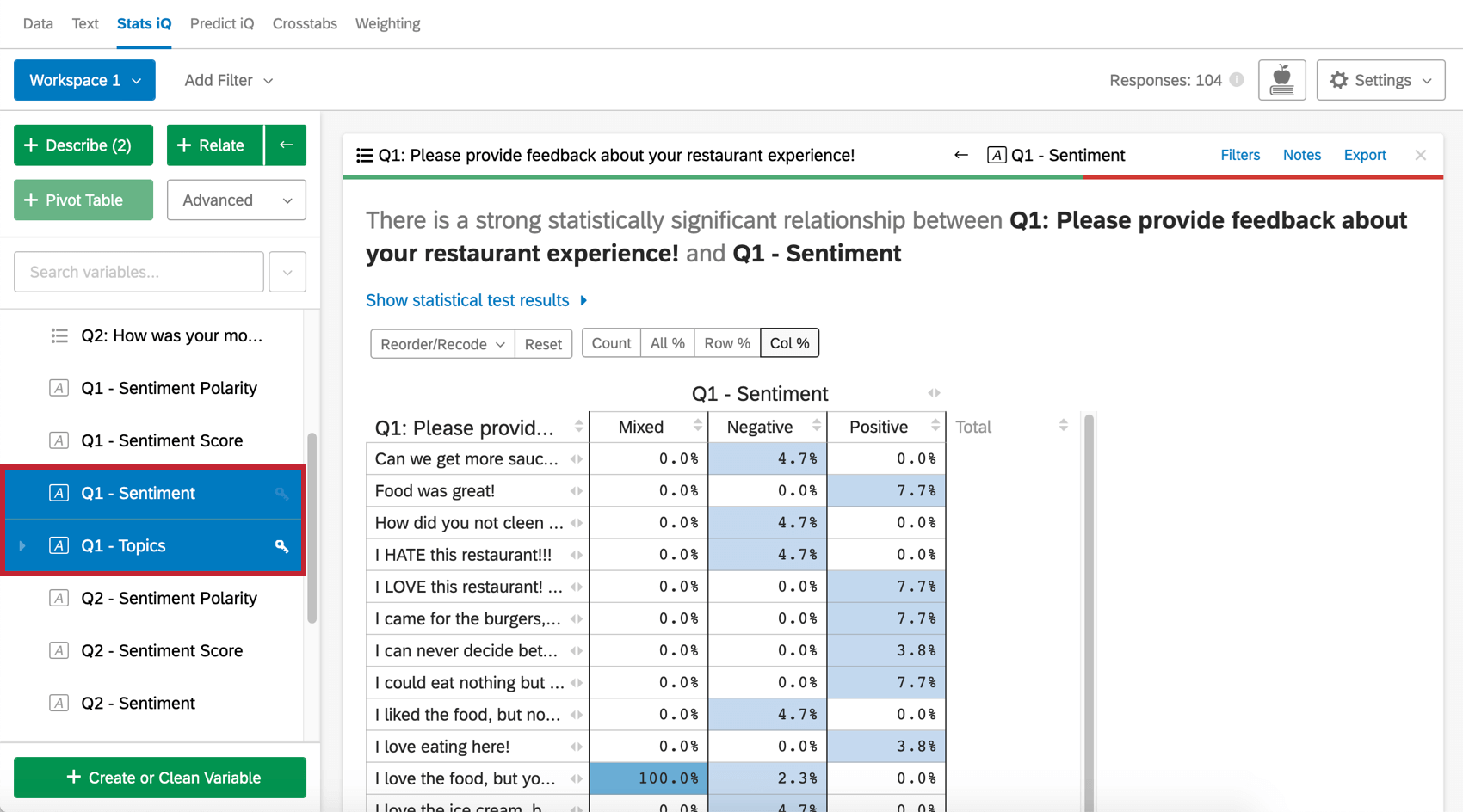The image size is (1463, 812).
Task: Select the All % display option
Action: coord(667,343)
